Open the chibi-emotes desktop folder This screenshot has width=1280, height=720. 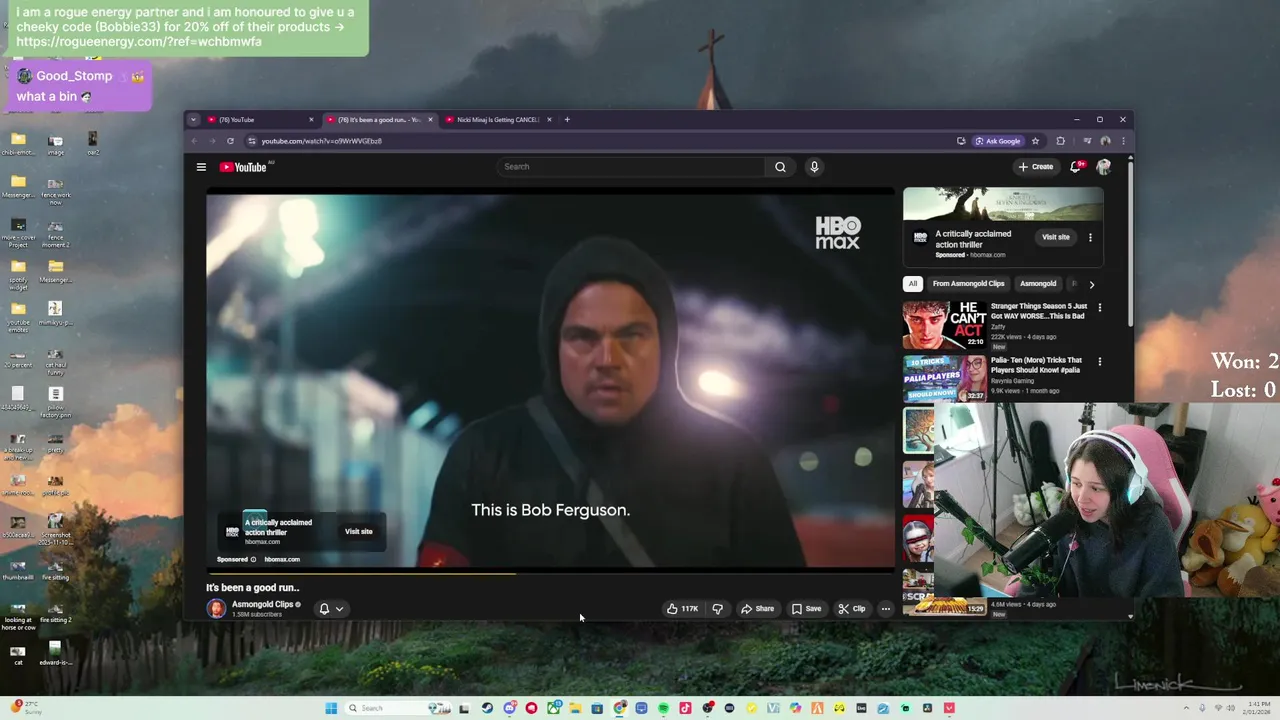click(x=18, y=144)
